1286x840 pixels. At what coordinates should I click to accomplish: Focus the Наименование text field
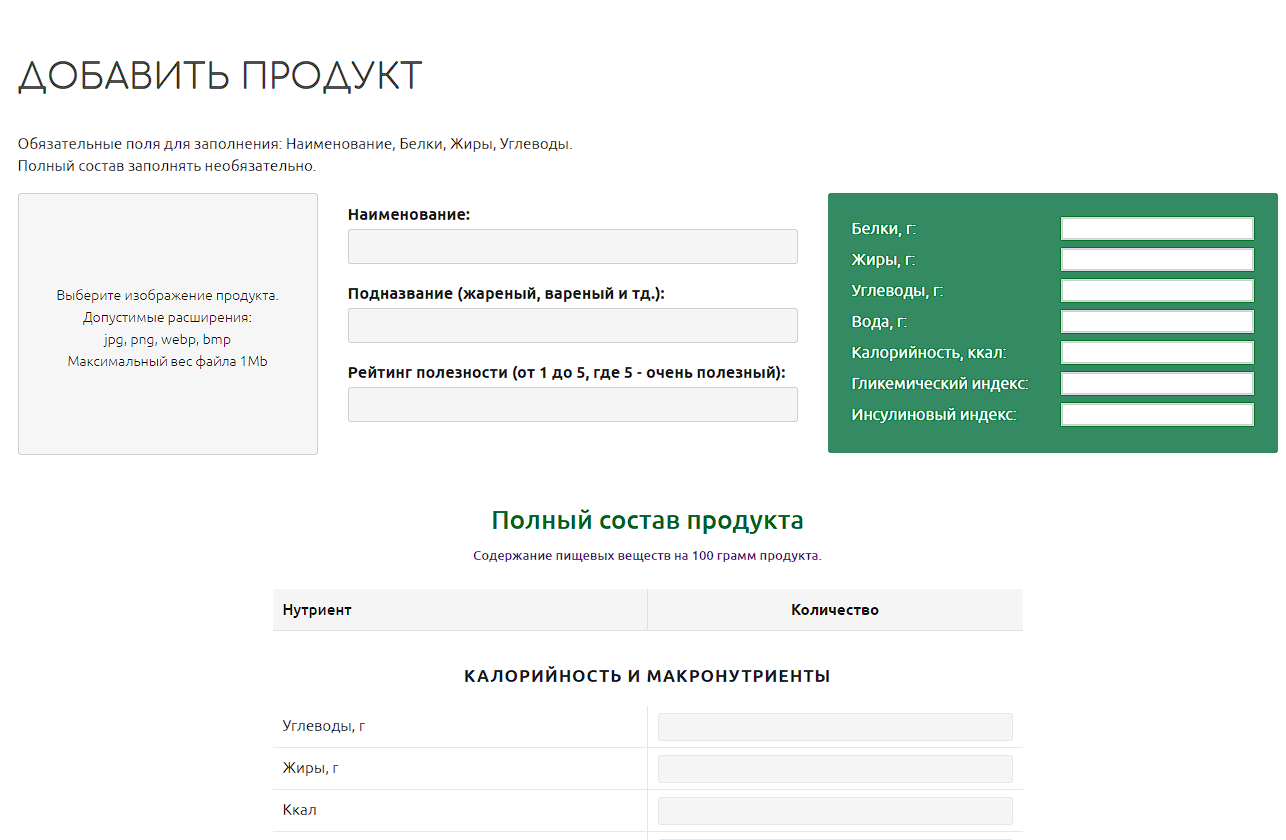572,247
